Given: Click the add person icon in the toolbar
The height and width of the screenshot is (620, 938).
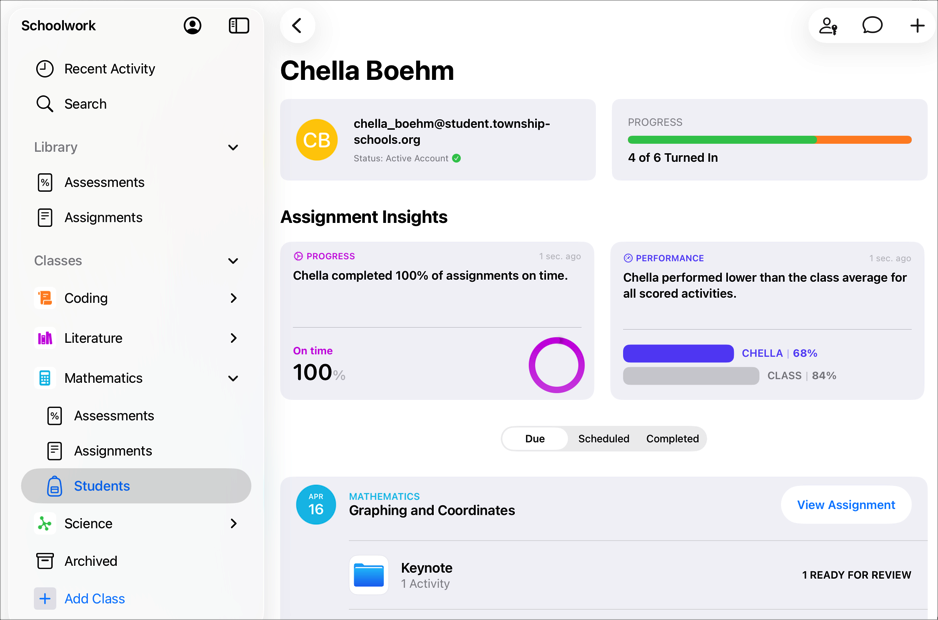Looking at the screenshot, I should [x=828, y=25].
